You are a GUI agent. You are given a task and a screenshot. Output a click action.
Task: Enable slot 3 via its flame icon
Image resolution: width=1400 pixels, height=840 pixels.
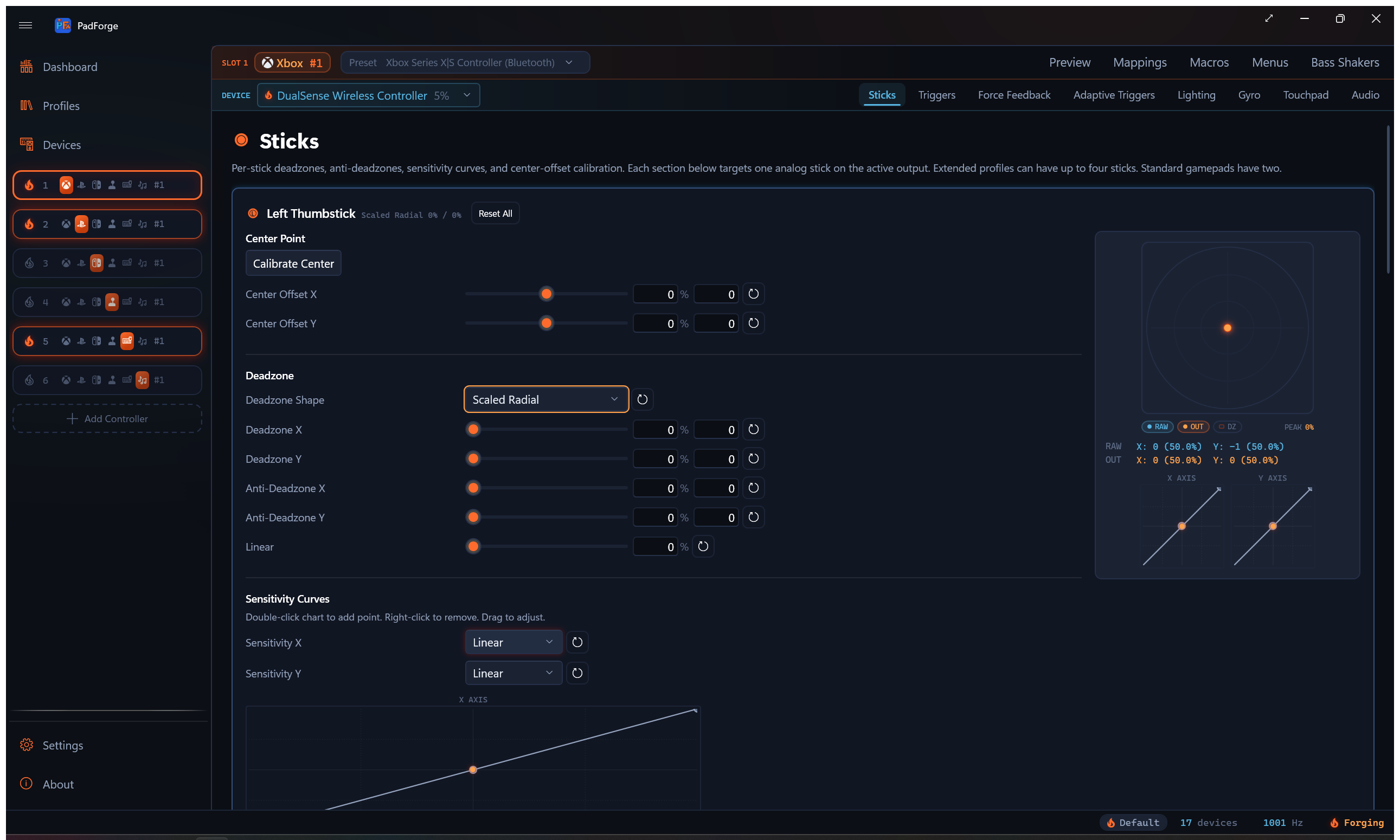(29, 263)
